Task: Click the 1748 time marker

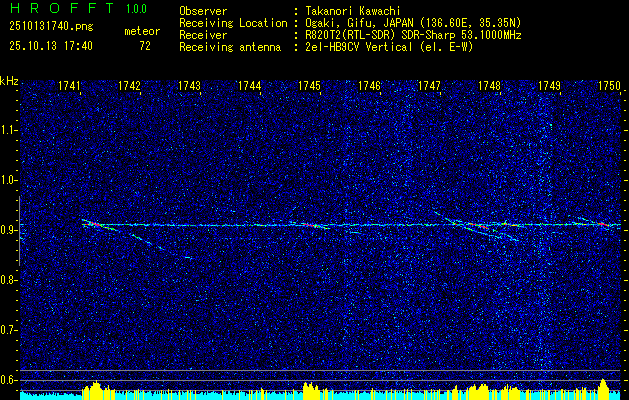Action: coord(489,86)
